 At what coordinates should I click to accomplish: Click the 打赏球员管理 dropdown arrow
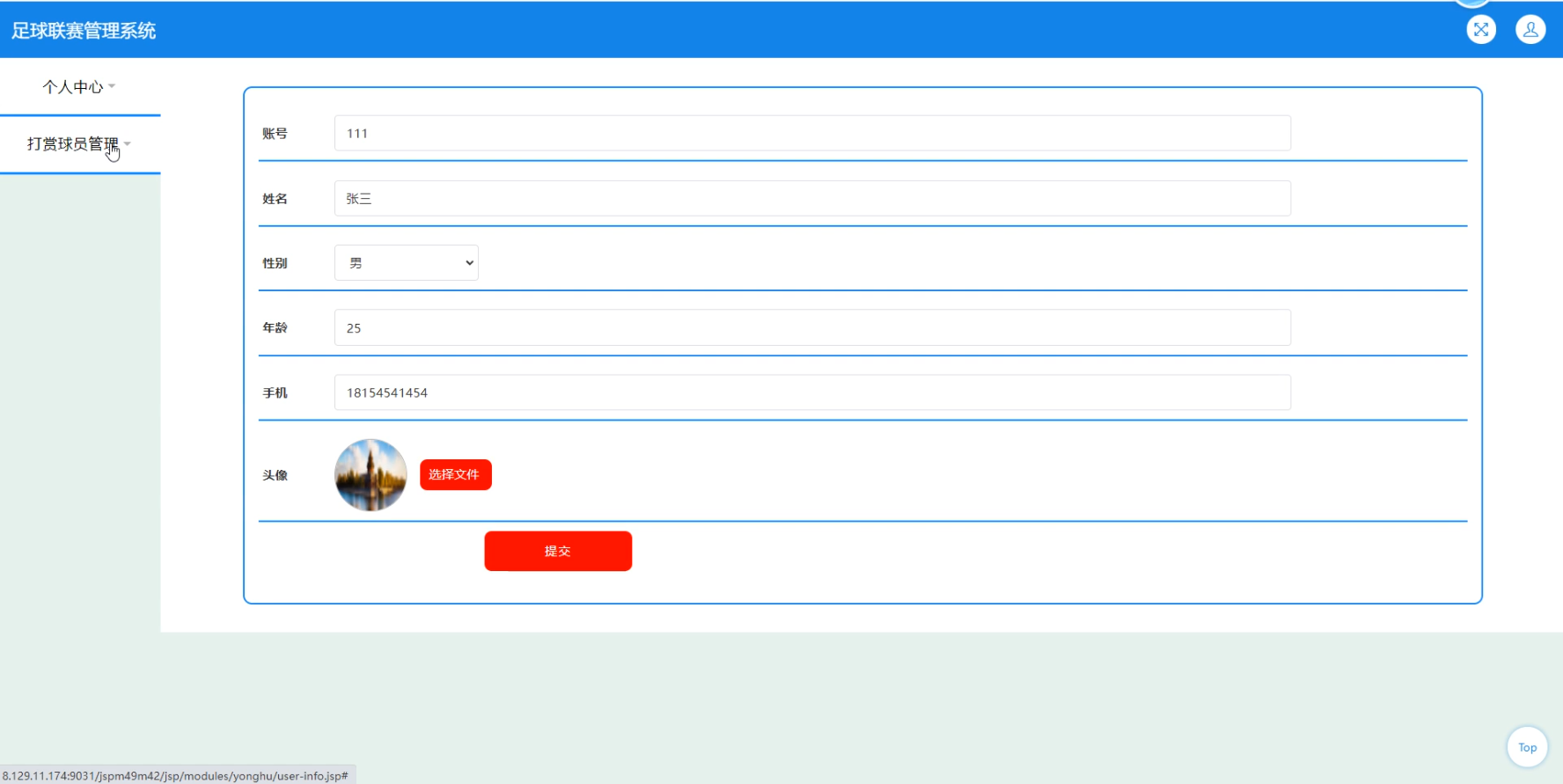pyautogui.click(x=128, y=143)
